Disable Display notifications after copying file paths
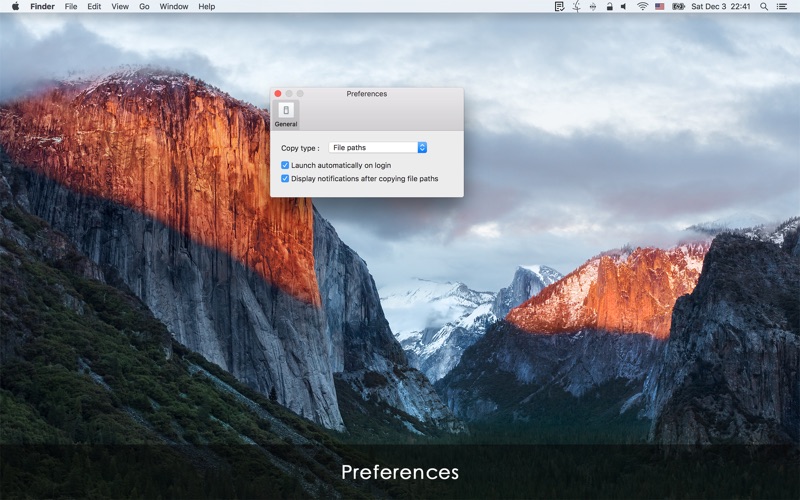Viewport: 800px width, 500px height. (x=285, y=179)
